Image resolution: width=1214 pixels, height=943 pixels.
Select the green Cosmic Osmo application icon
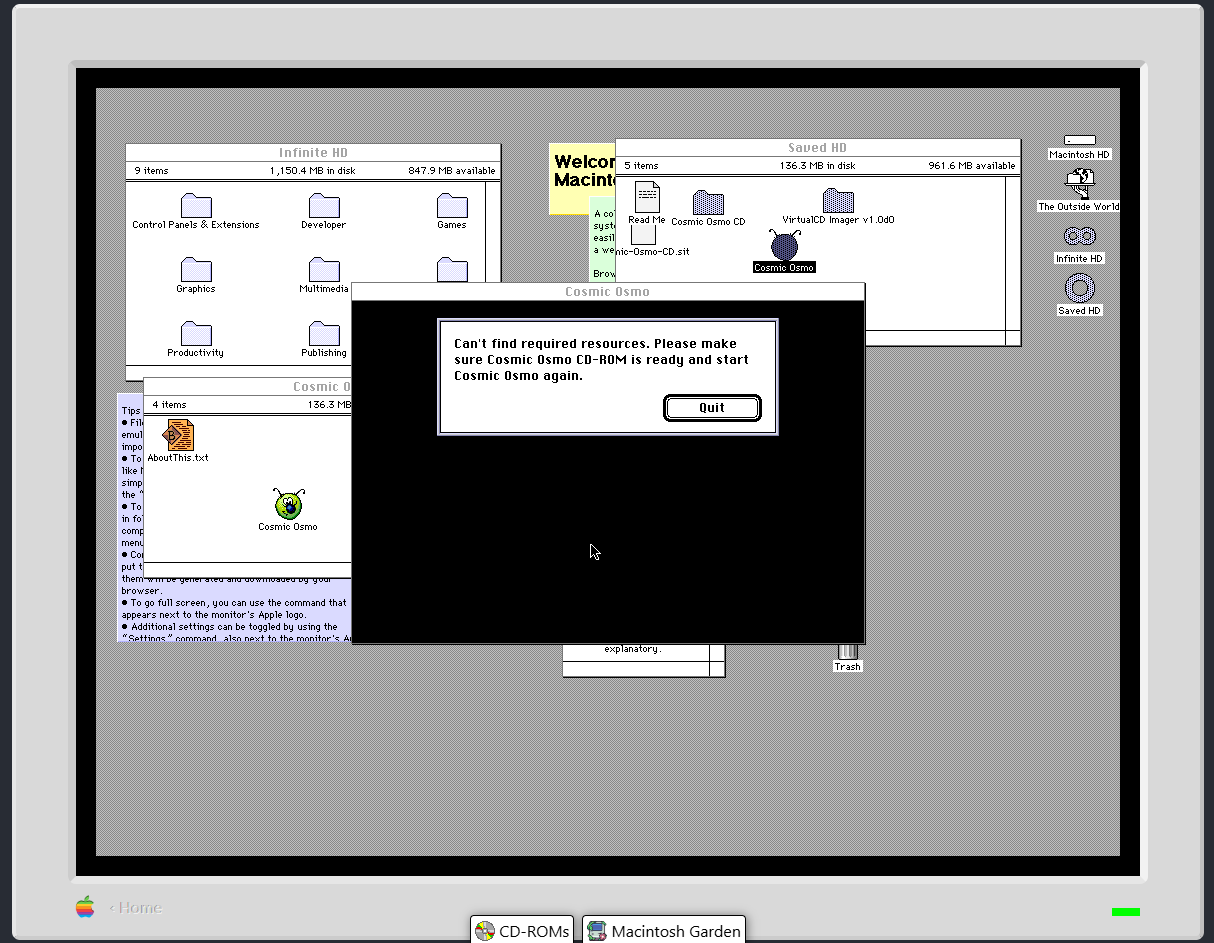click(289, 504)
